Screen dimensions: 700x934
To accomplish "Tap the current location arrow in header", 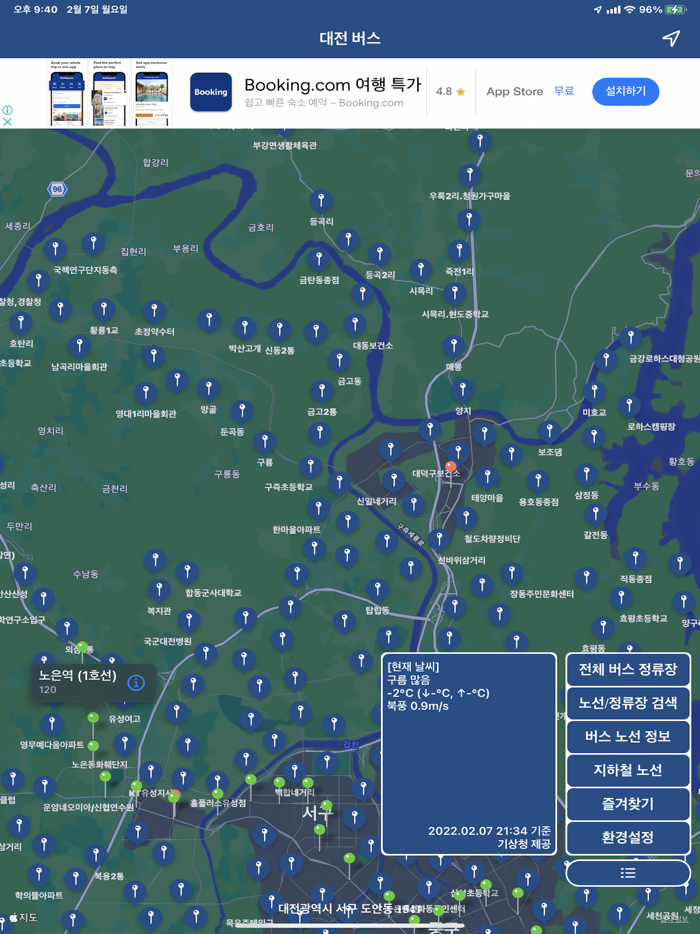I will (x=671, y=39).
